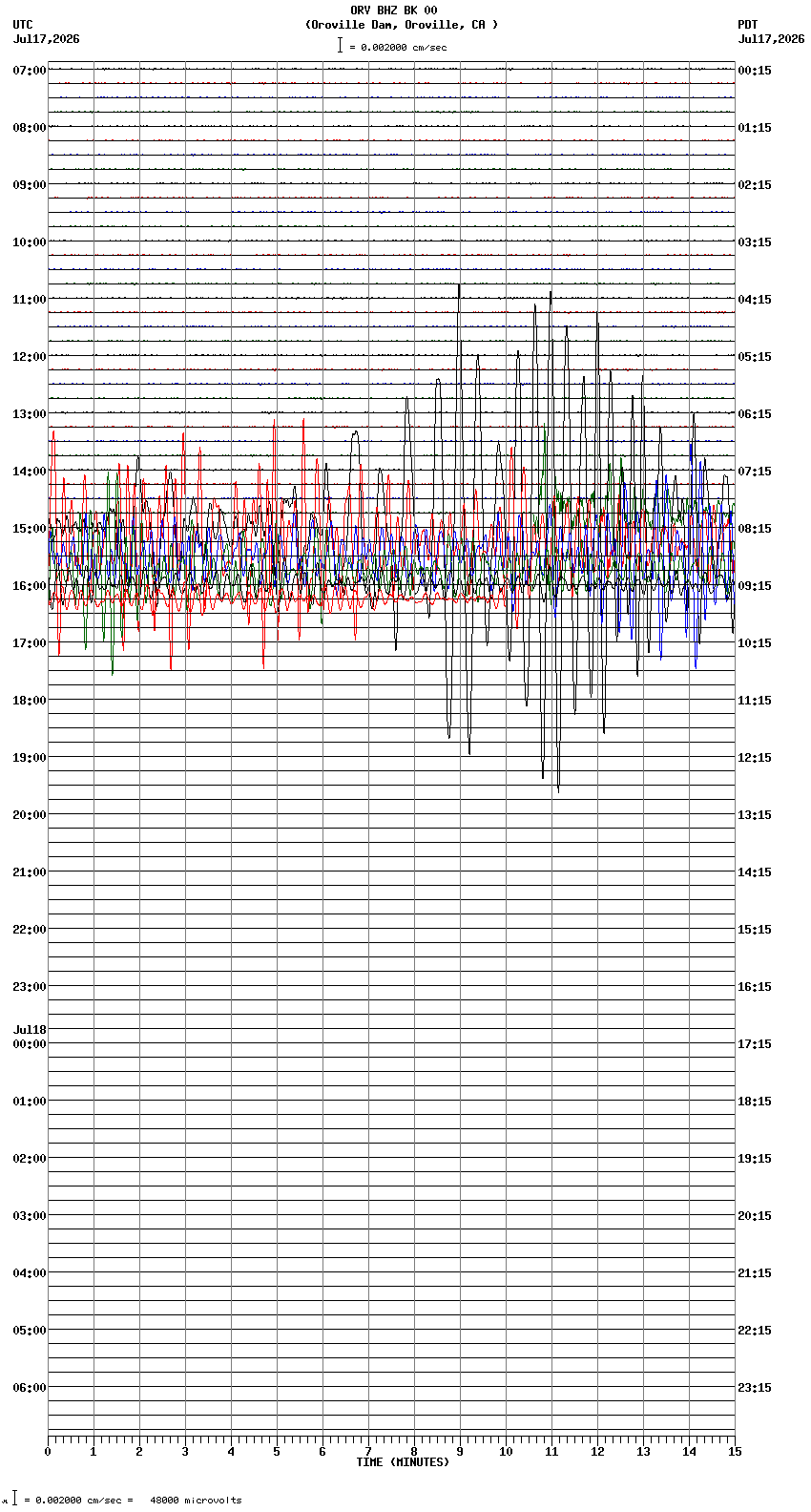The height and width of the screenshot is (1512, 811).
Task: Click the '02:15' PDT time label
Action: tap(755, 185)
